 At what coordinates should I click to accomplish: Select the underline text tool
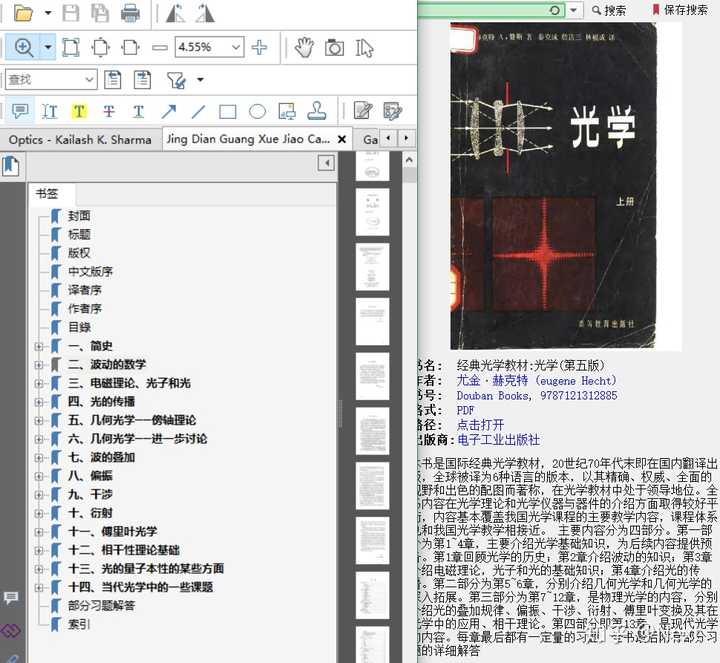point(138,111)
